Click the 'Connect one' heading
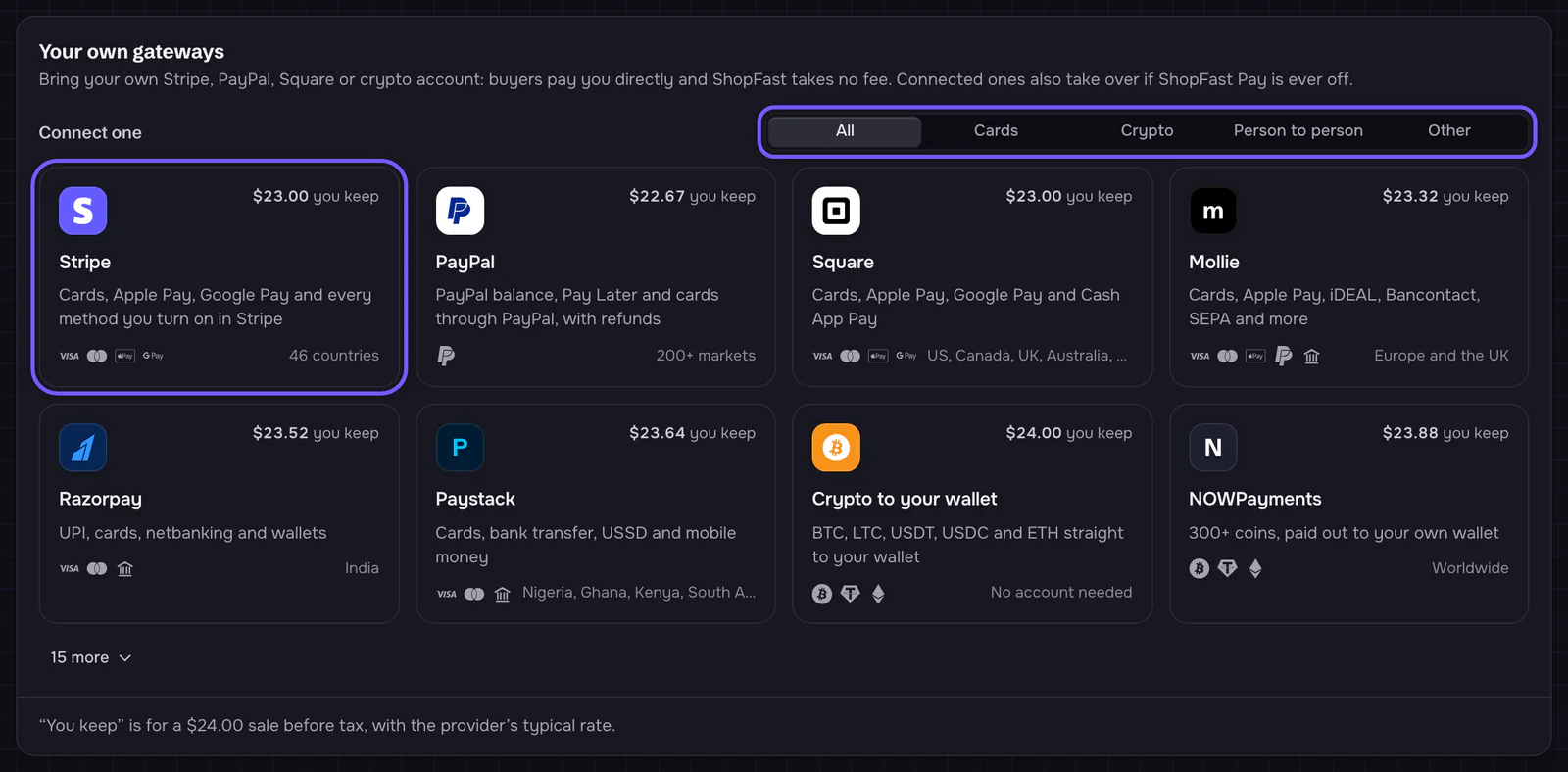Screen dimensions: 1568x772 click(x=90, y=133)
